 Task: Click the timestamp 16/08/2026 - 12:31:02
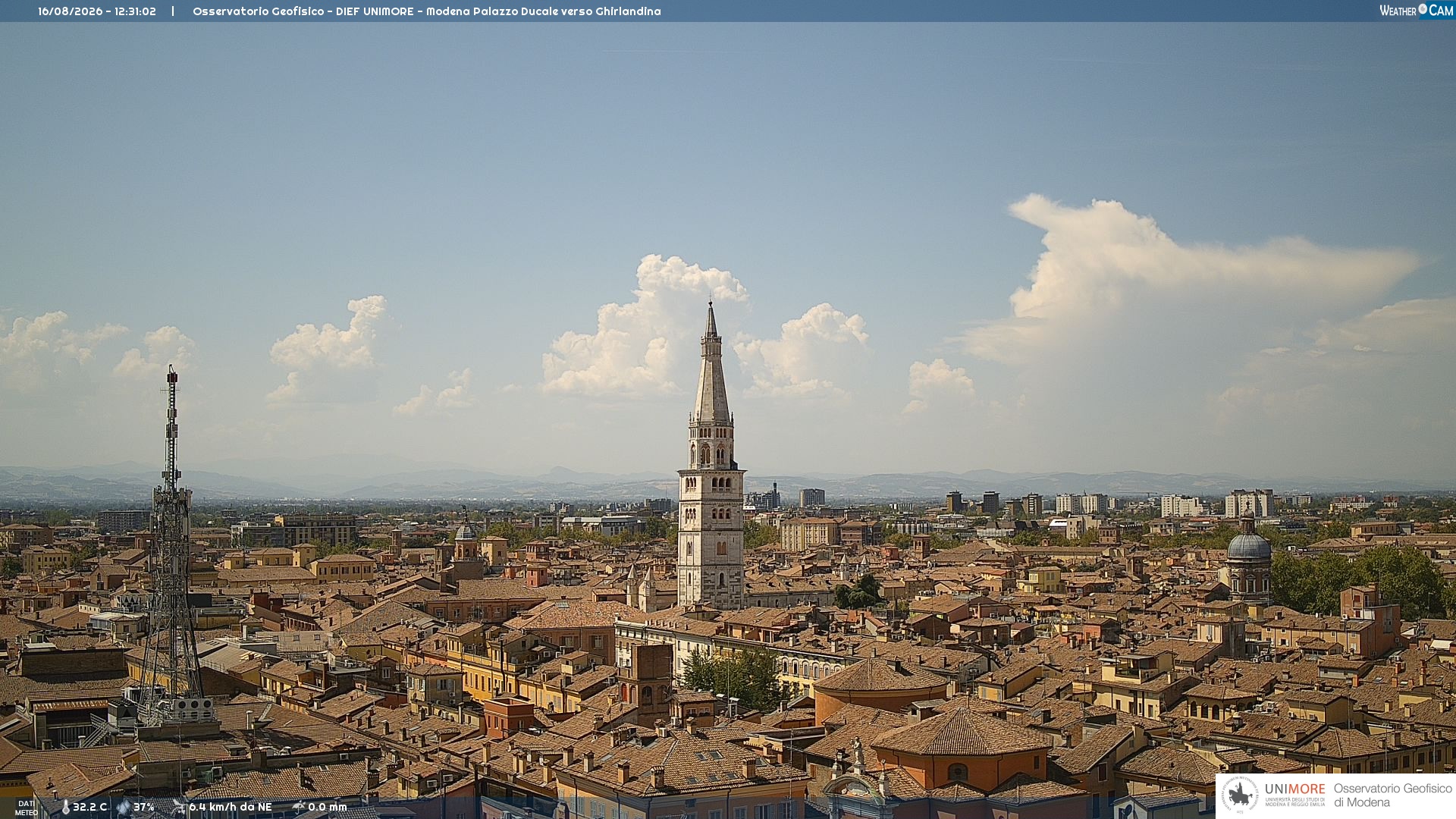[97, 11]
